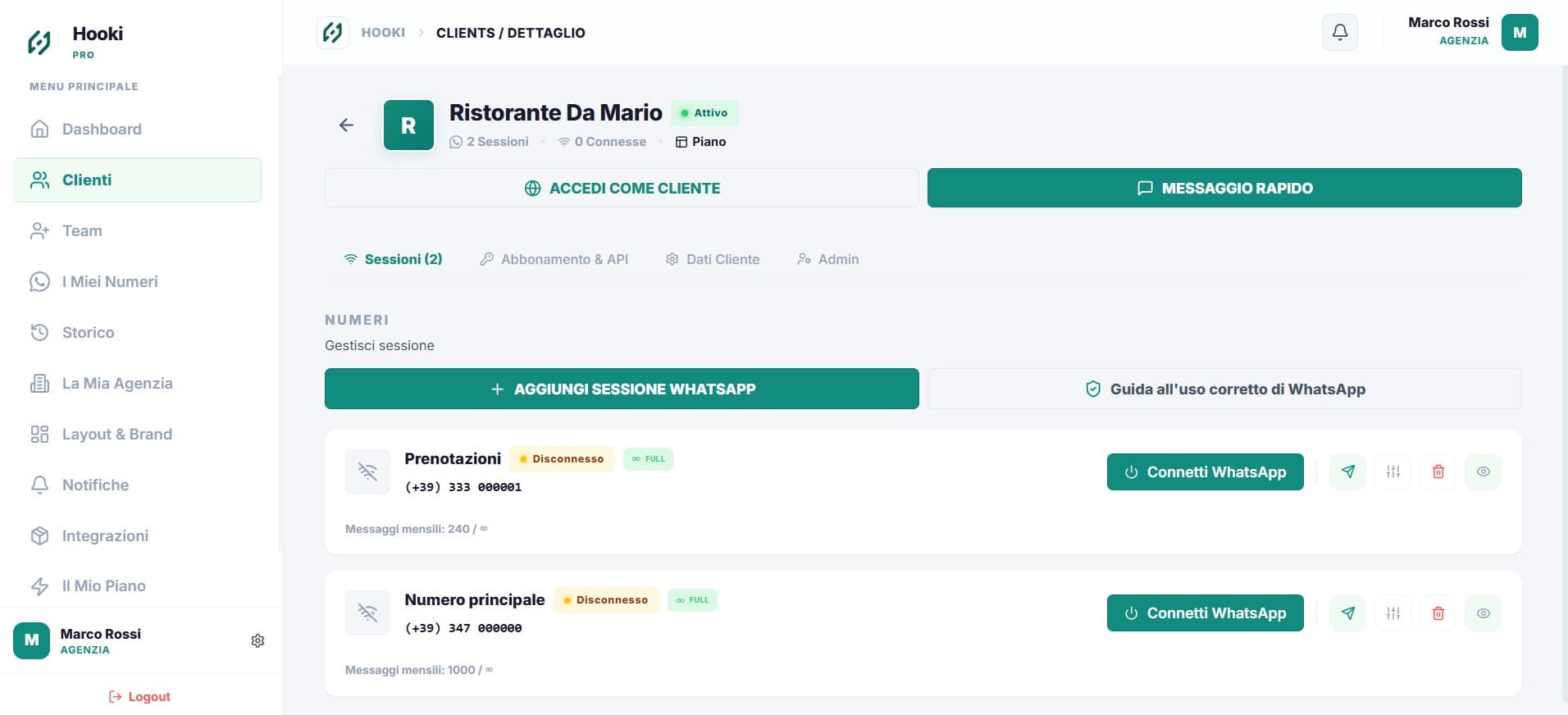Click ACCEDI COME CLIENTE button
The height and width of the screenshot is (715, 1568).
pos(622,188)
